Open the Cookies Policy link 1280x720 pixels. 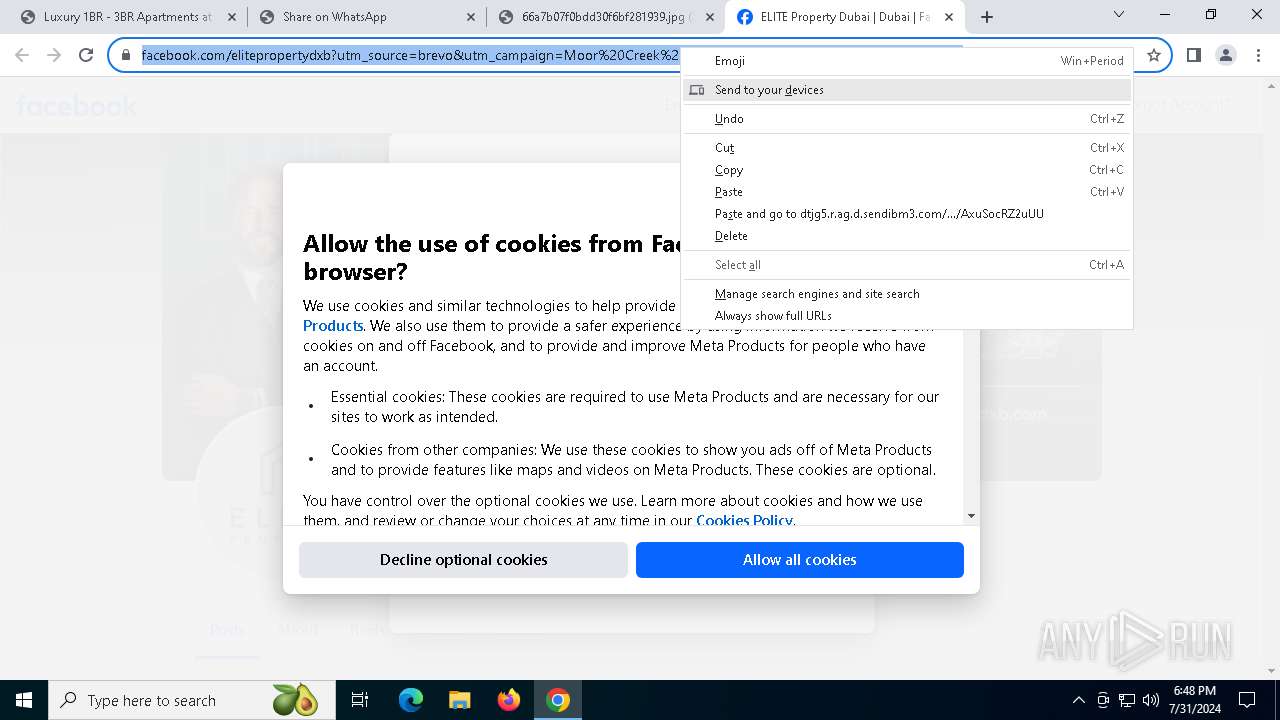[x=745, y=520]
